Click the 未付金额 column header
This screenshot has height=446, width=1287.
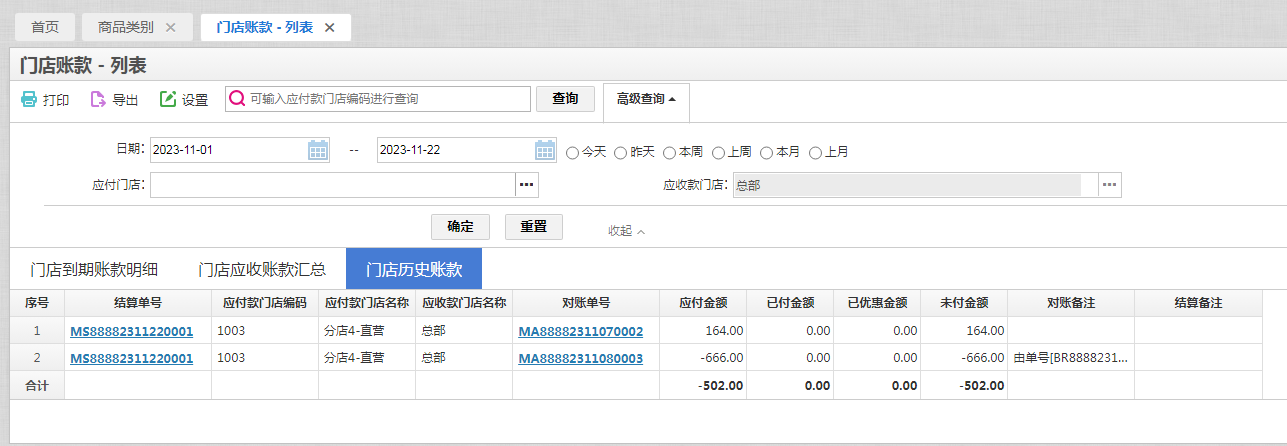[964, 303]
